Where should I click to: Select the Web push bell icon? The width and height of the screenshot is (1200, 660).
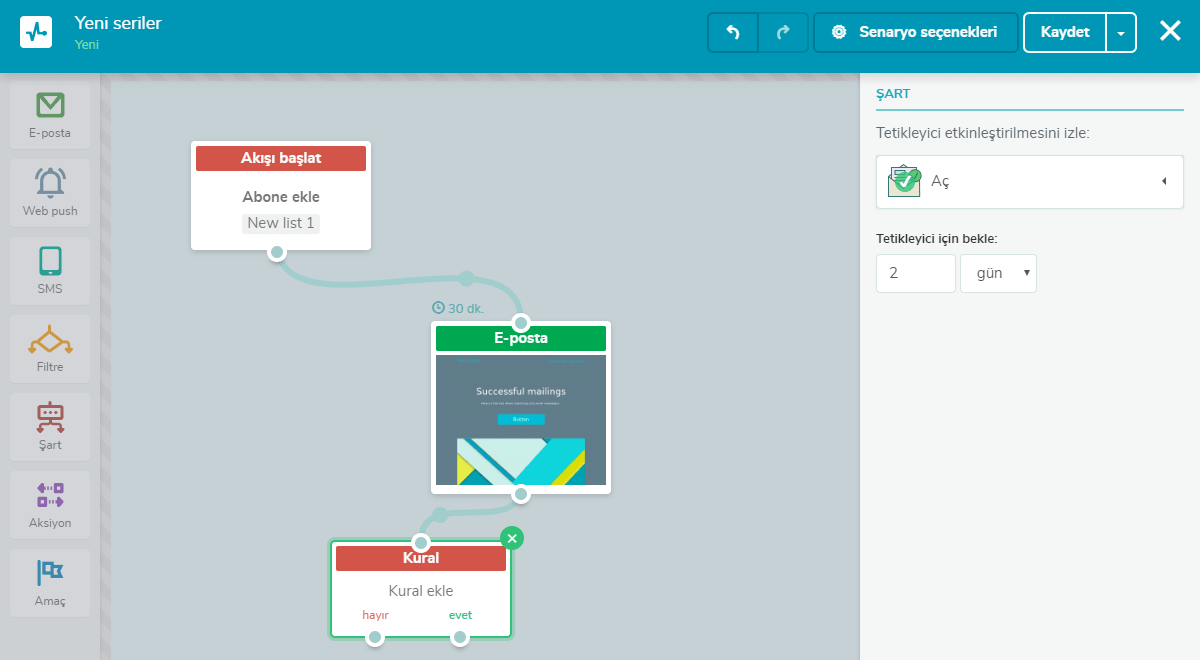[x=50, y=183]
